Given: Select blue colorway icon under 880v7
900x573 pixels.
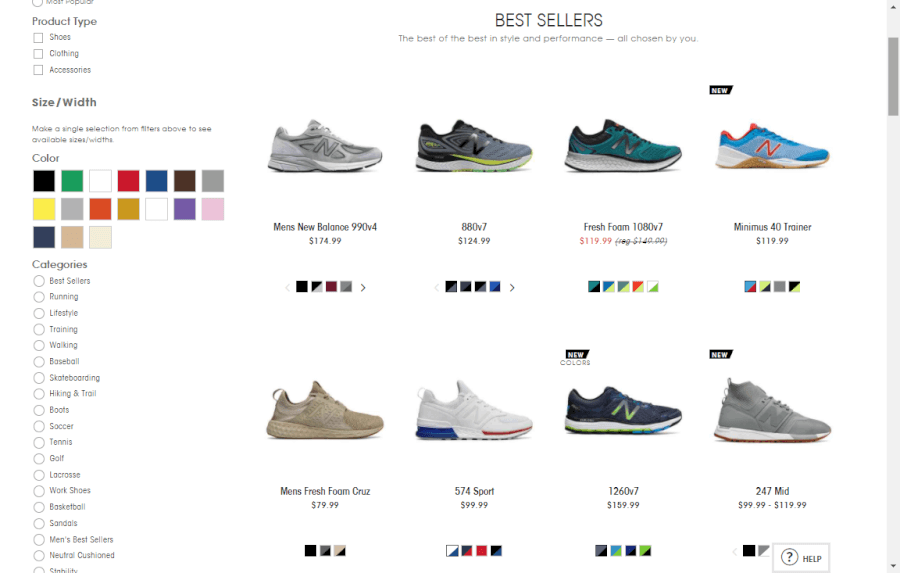Looking at the screenshot, I should [x=495, y=286].
